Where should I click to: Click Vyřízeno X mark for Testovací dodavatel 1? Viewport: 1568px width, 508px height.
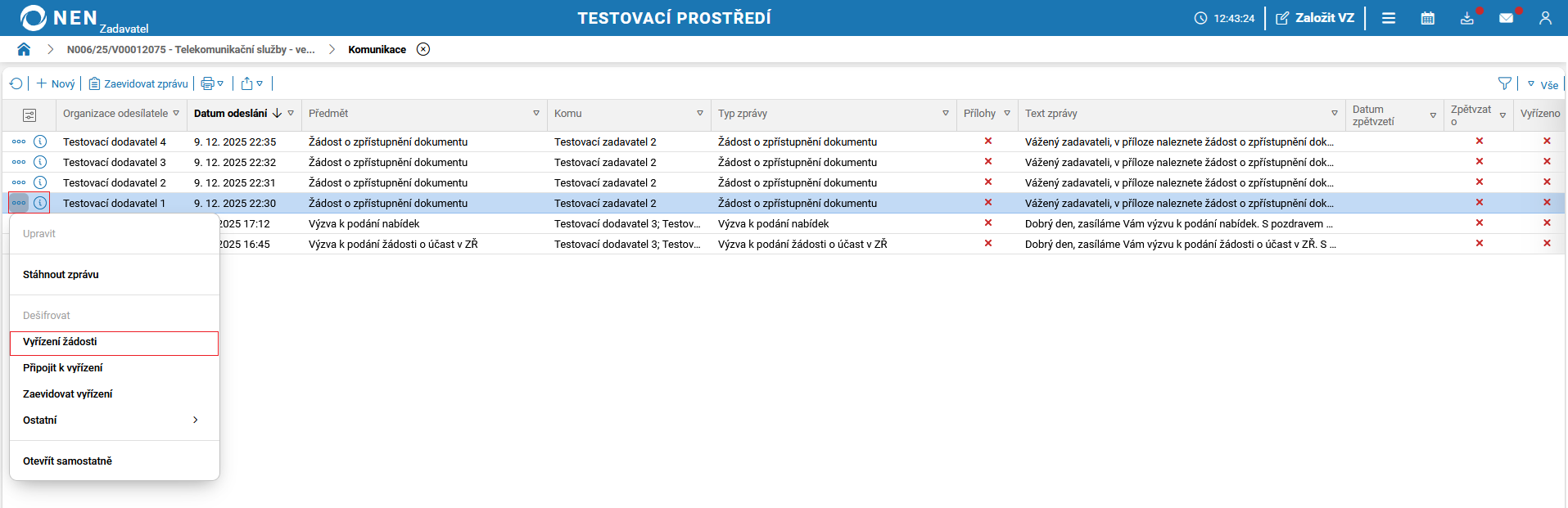click(x=1547, y=202)
